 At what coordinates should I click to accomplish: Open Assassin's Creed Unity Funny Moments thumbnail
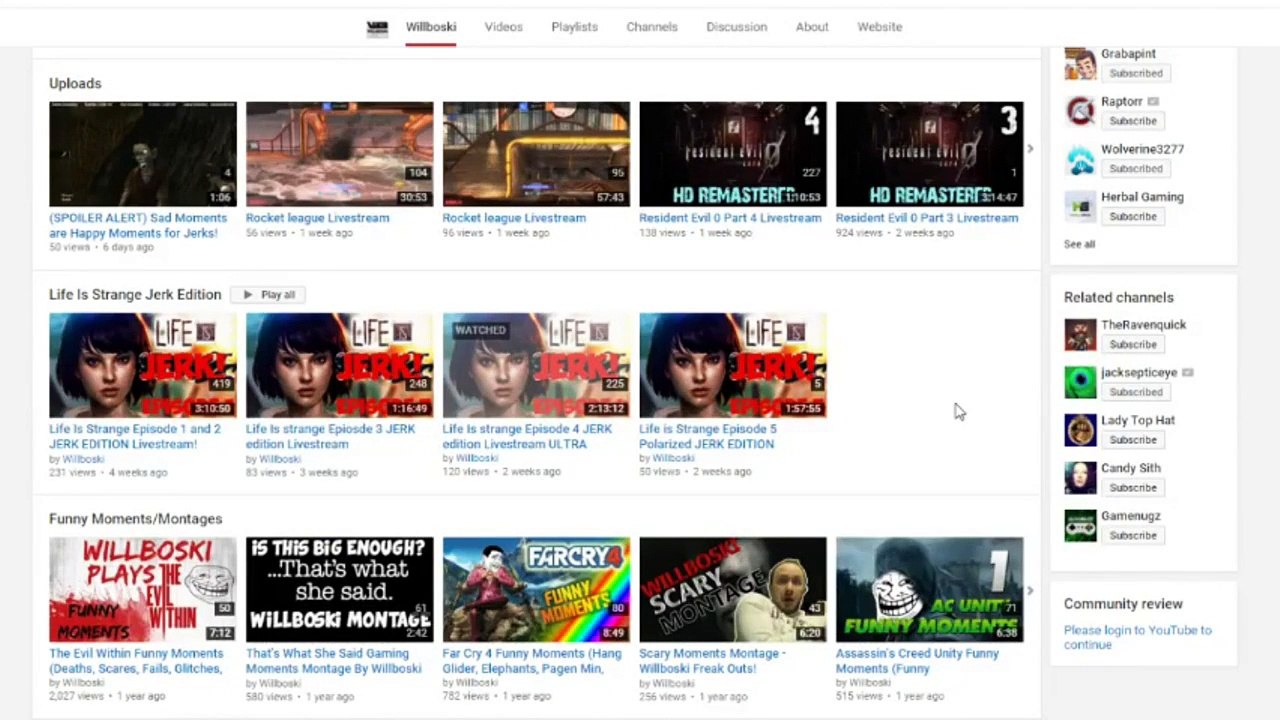930,590
